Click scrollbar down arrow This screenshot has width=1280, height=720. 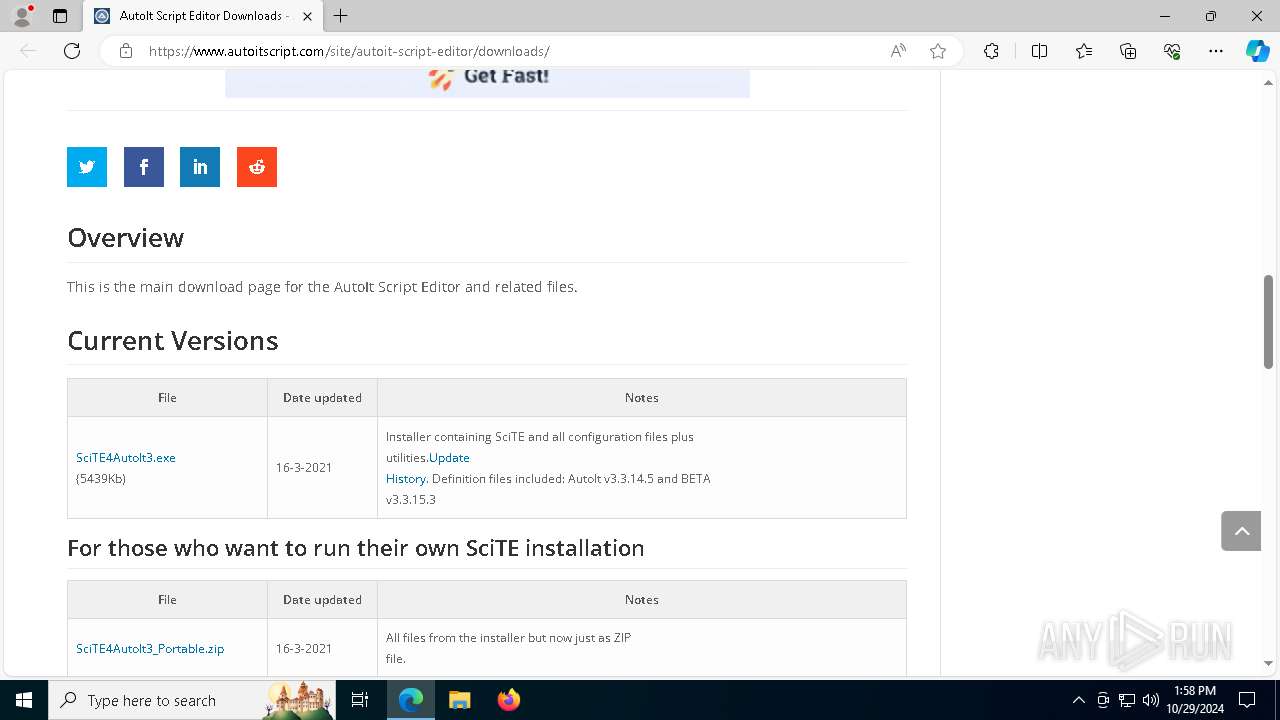point(1269,663)
